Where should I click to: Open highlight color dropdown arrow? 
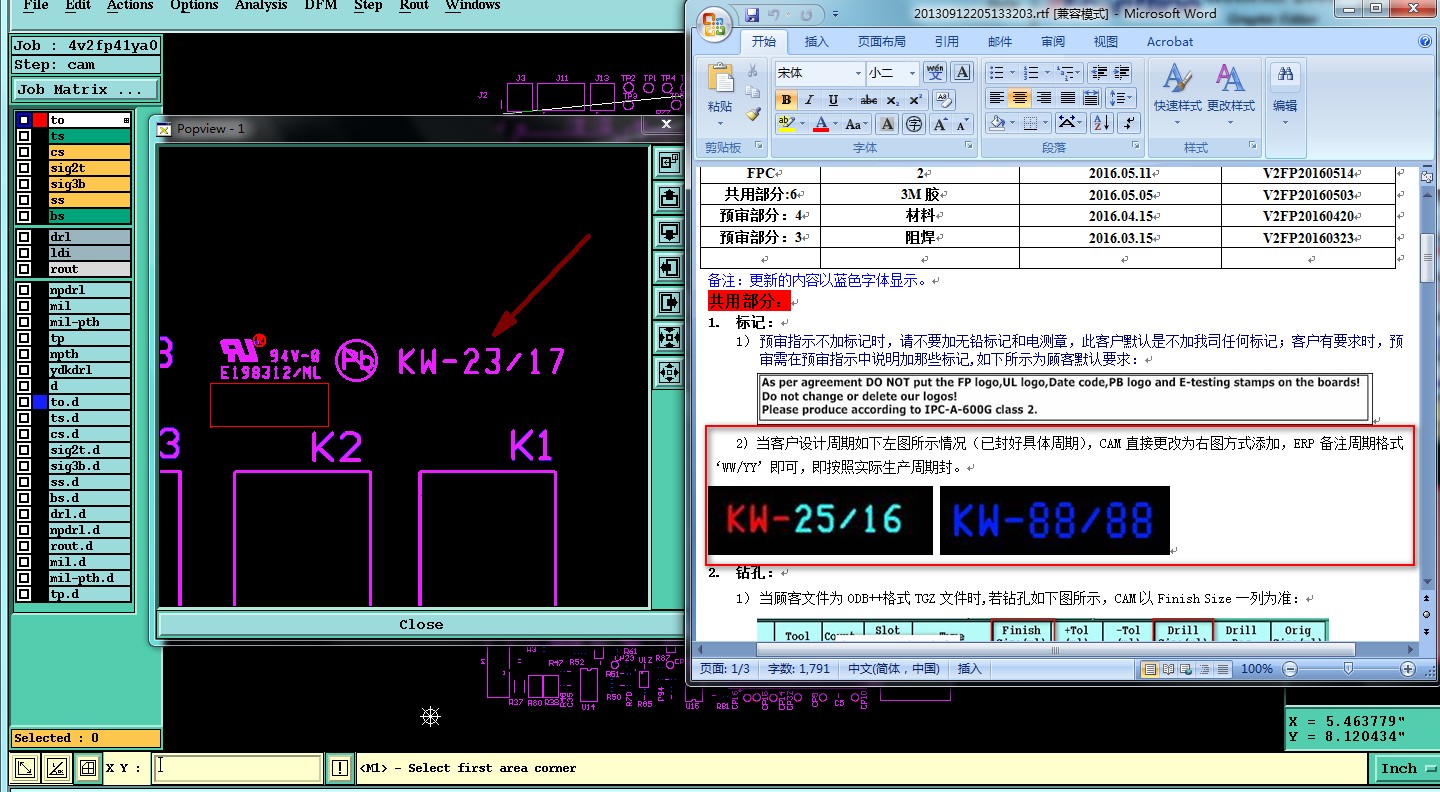tap(803, 124)
